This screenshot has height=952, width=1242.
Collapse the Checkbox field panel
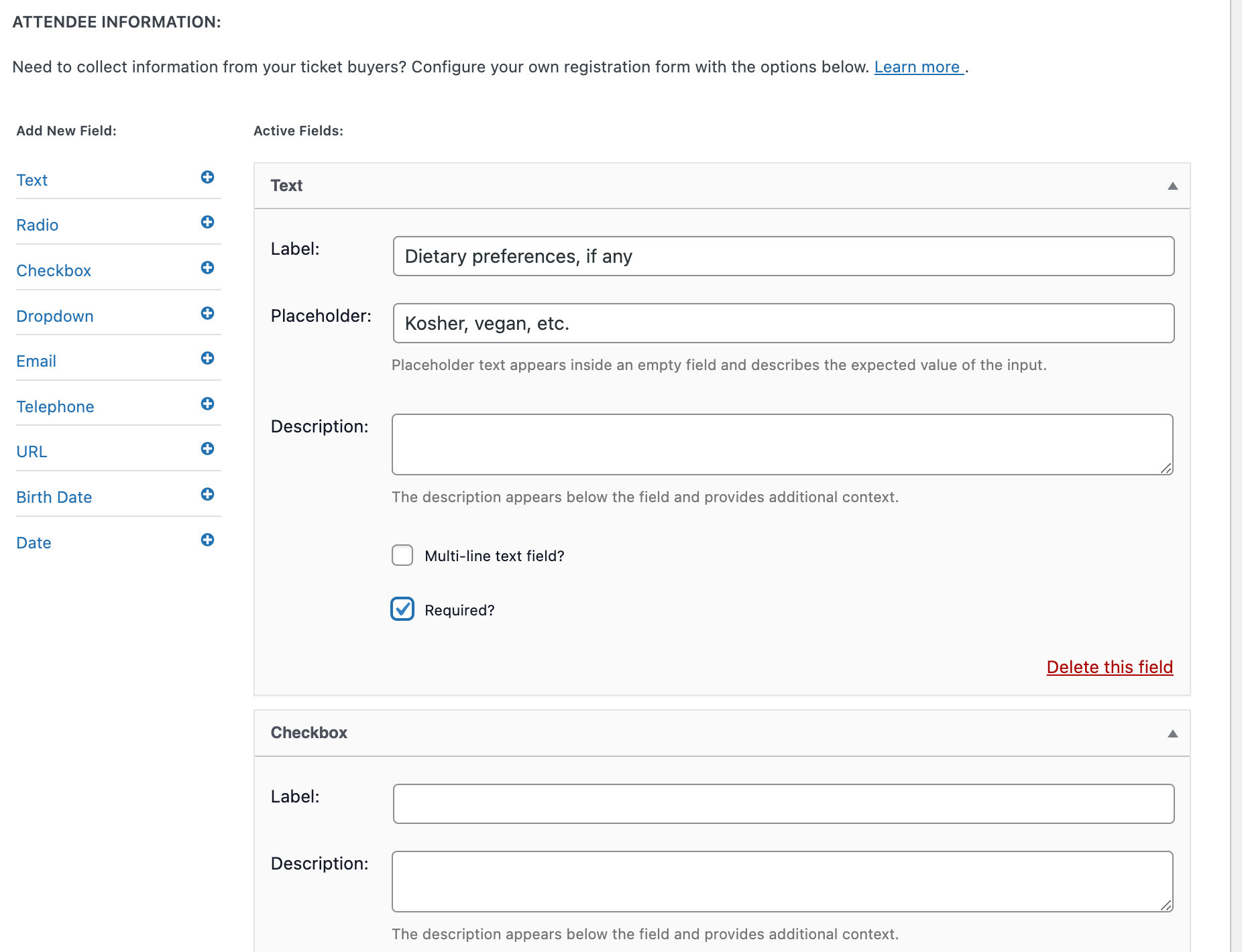(1174, 733)
